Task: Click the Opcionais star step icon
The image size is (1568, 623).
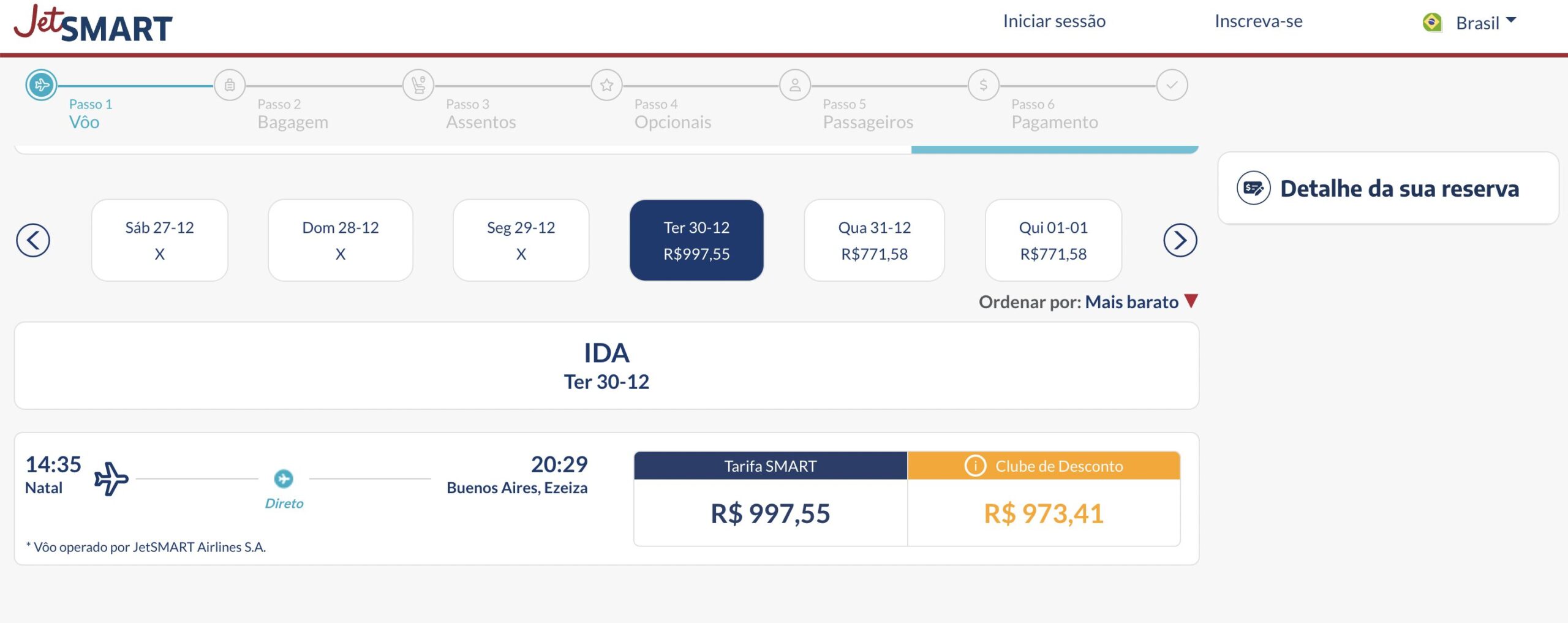Action: (x=606, y=85)
